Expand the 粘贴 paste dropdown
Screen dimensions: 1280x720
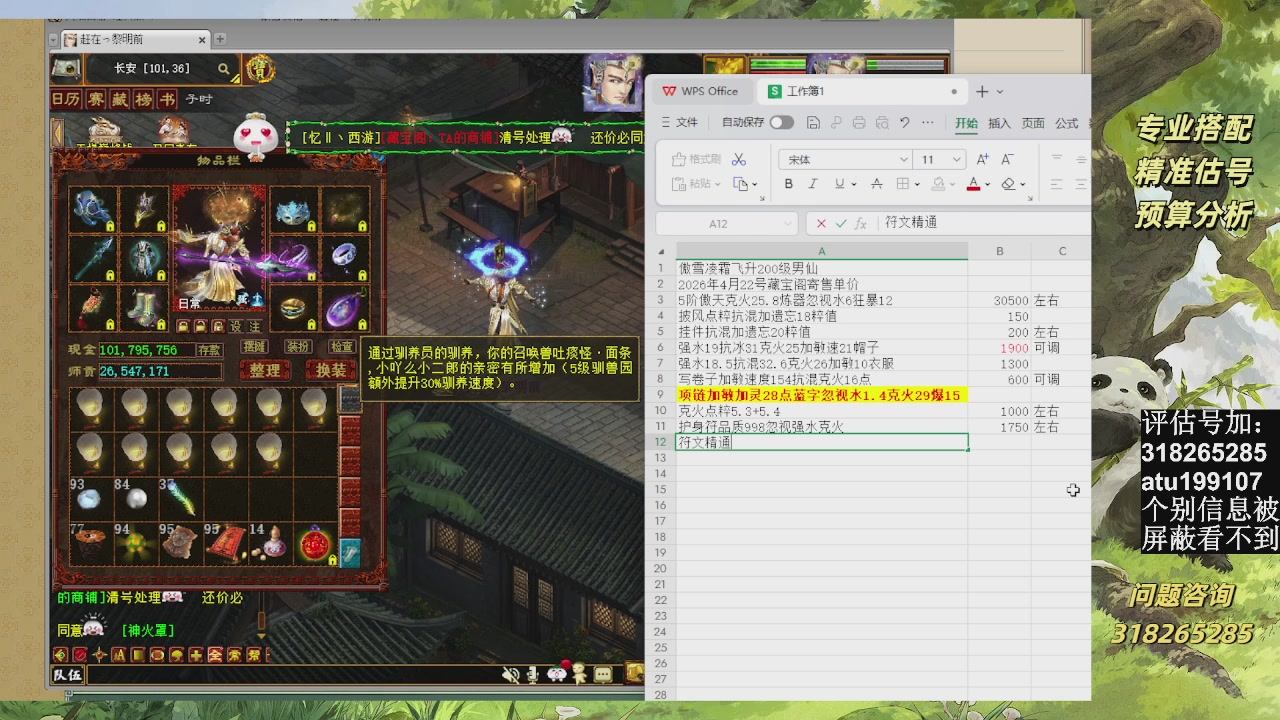tap(717, 185)
